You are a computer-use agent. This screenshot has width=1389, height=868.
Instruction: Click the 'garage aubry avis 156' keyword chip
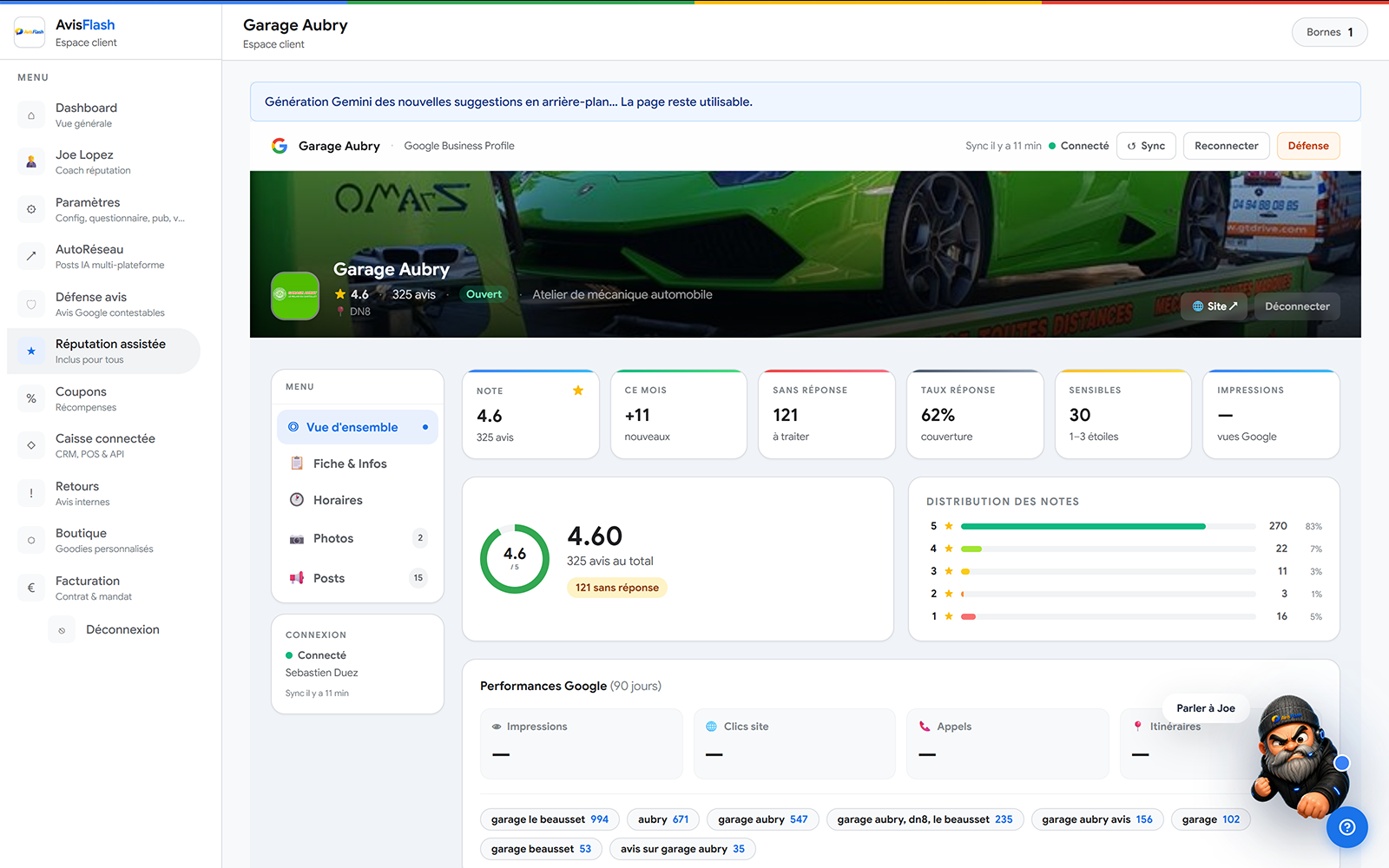(1097, 819)
